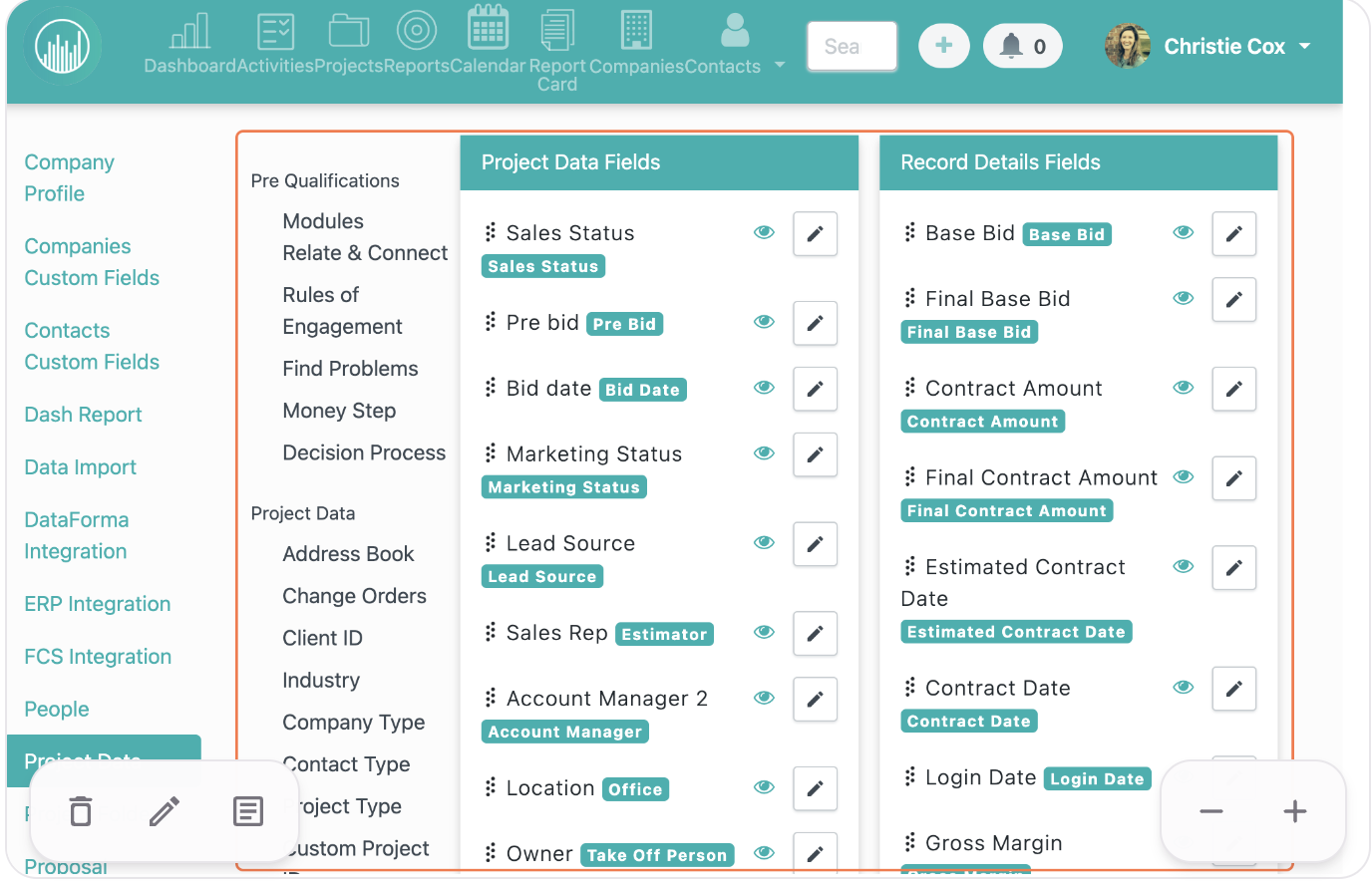Click the circular app logo
Viewport: 1372px width, 889px height.
(x=63, y=46)
